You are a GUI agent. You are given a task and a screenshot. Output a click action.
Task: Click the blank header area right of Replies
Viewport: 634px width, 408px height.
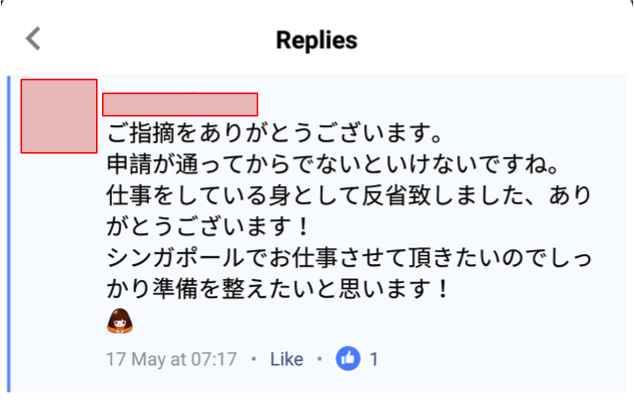[x=500, y=40]
